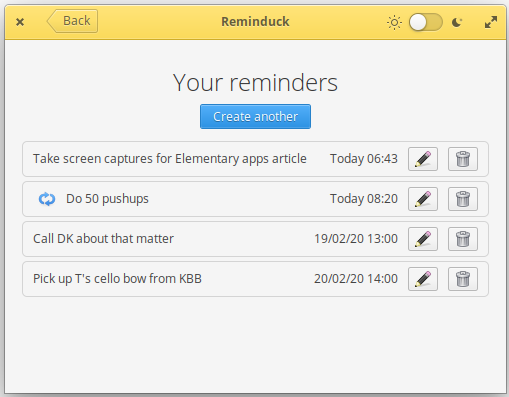This screenshot has width=509, height=397.
Task: Edit the cello bow pickup reminder
Action: point(423,279)
